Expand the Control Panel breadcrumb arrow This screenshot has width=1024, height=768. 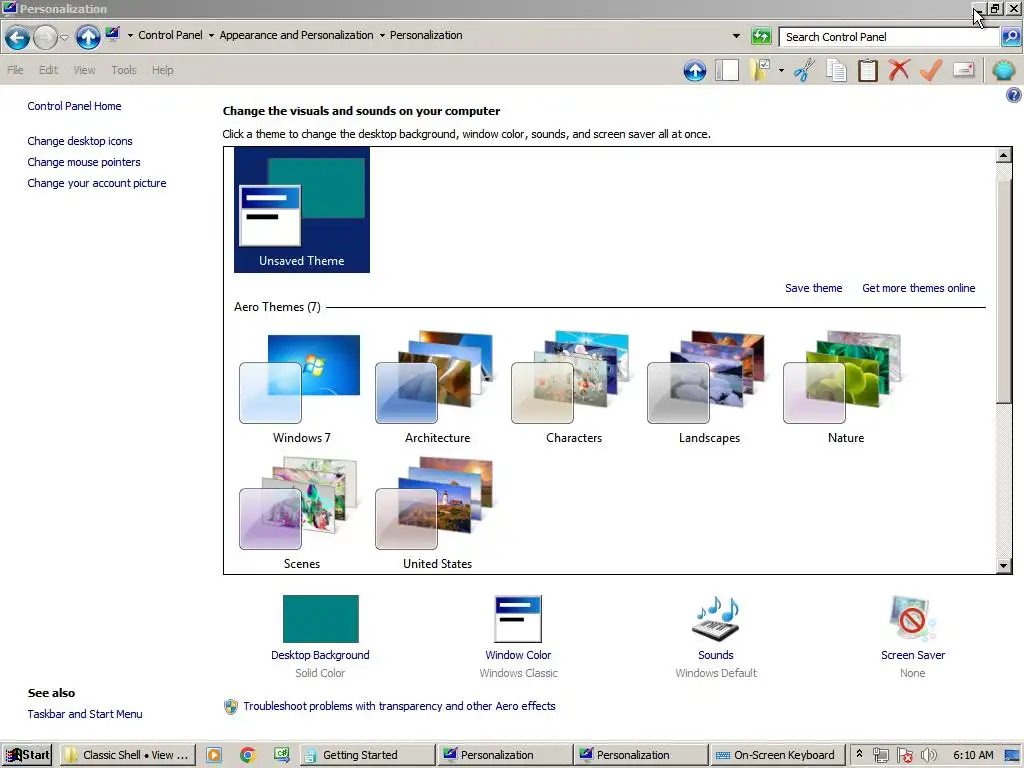point(211,35)
